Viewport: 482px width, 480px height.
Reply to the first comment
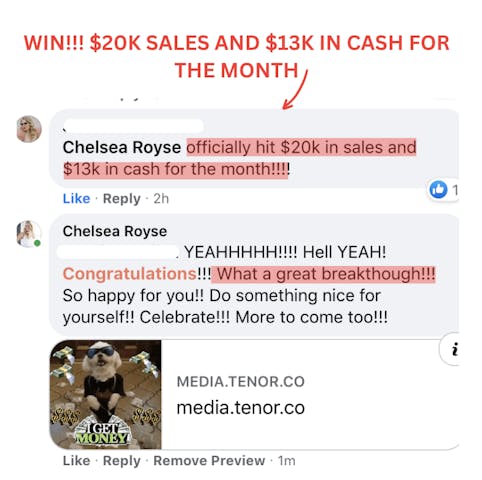pos(122,199)
